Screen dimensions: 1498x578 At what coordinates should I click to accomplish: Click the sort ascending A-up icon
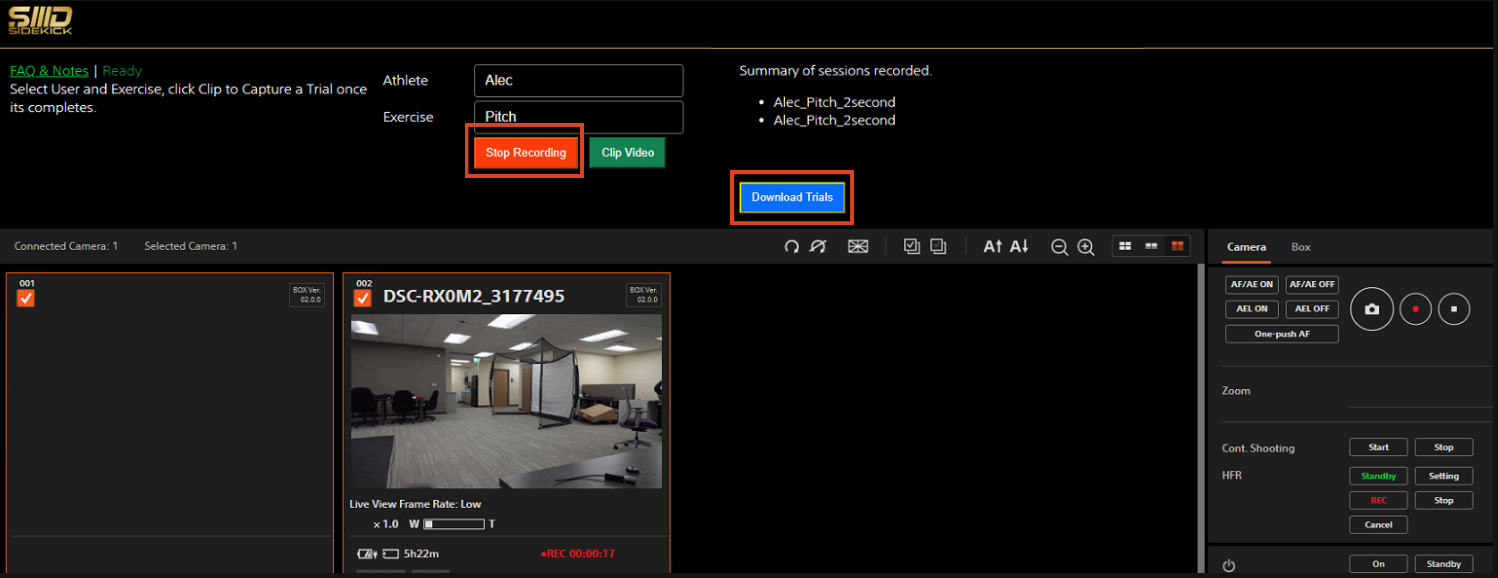[x=992, y=246]
